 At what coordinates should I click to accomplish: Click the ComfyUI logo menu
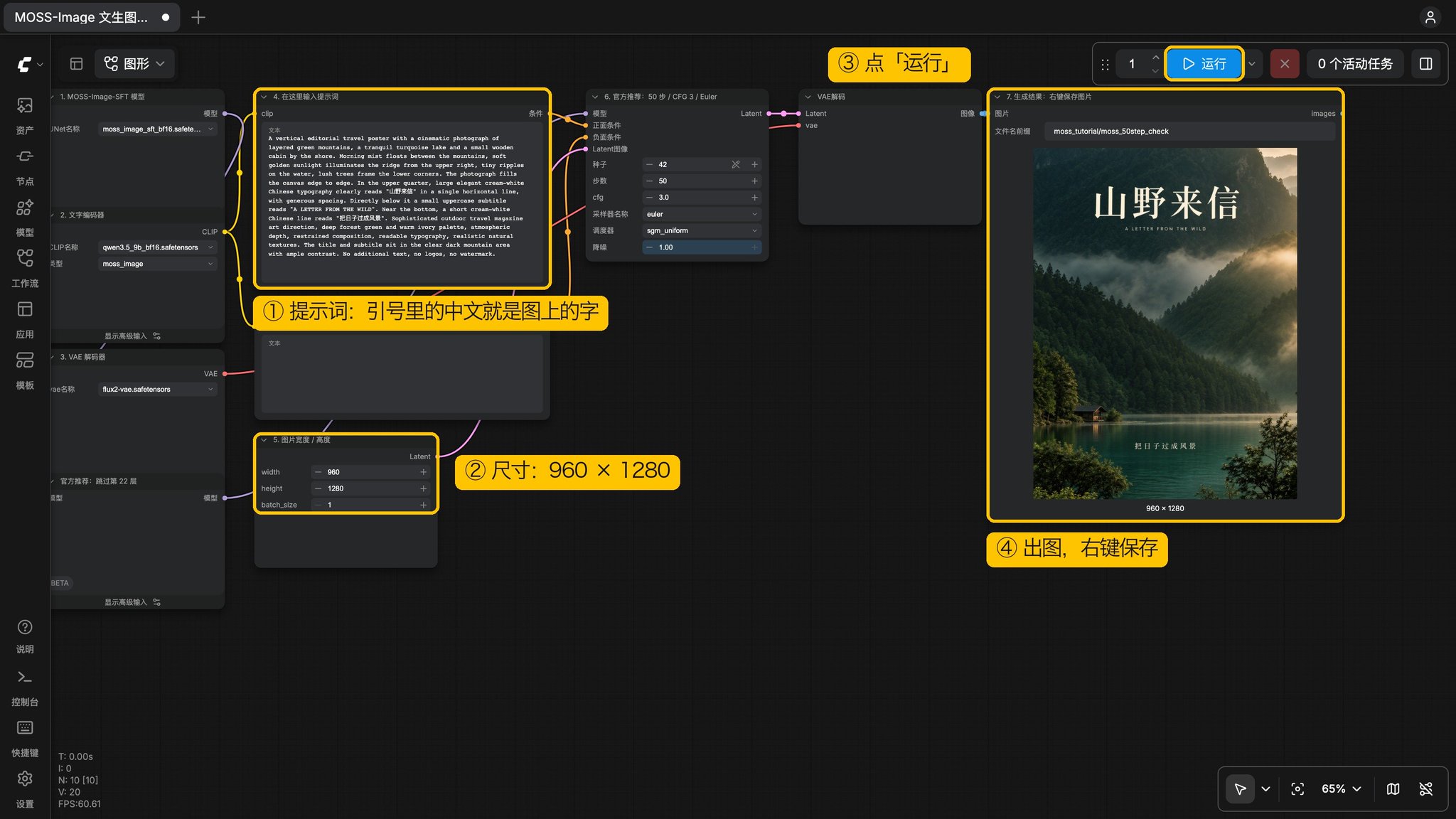tap(29, 64)
